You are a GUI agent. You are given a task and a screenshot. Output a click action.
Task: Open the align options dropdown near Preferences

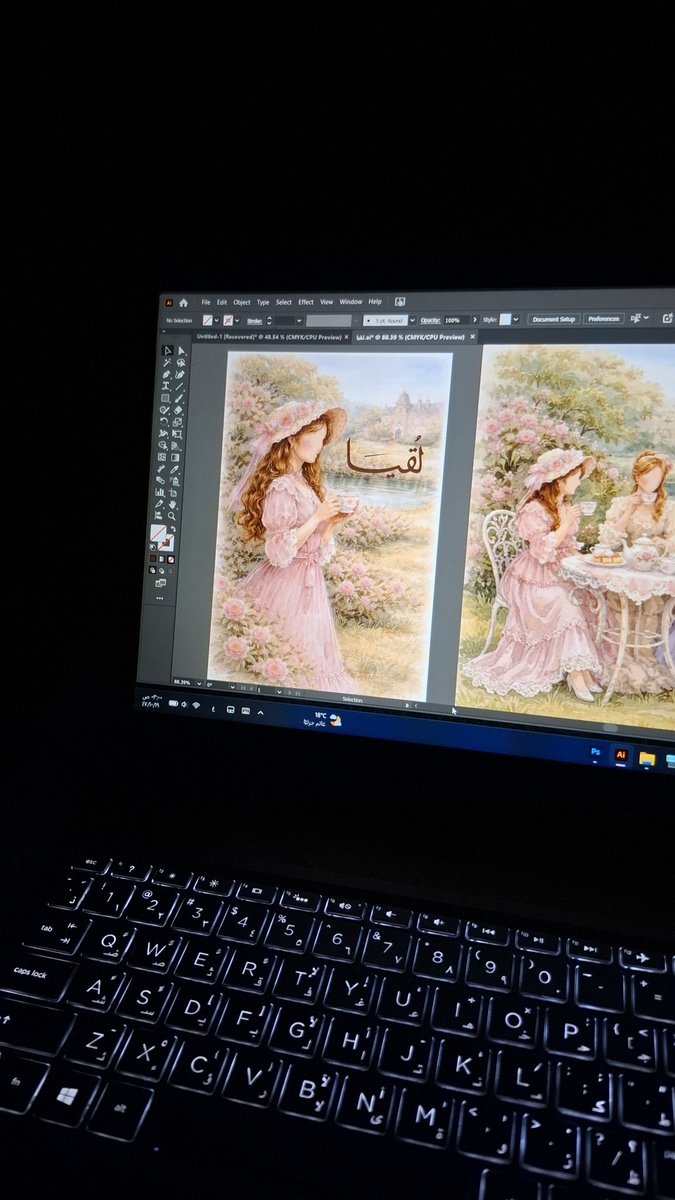646,318
